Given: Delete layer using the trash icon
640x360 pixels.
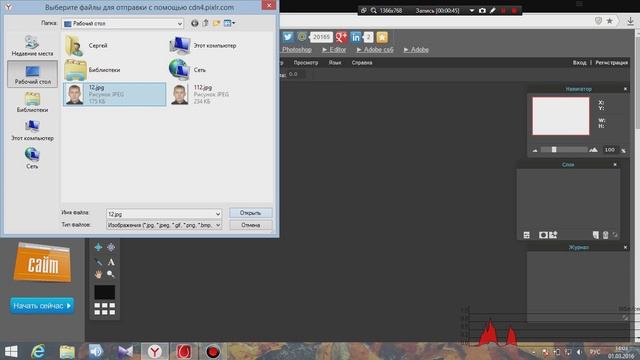Looking at the screenshot, I should 606,235.
